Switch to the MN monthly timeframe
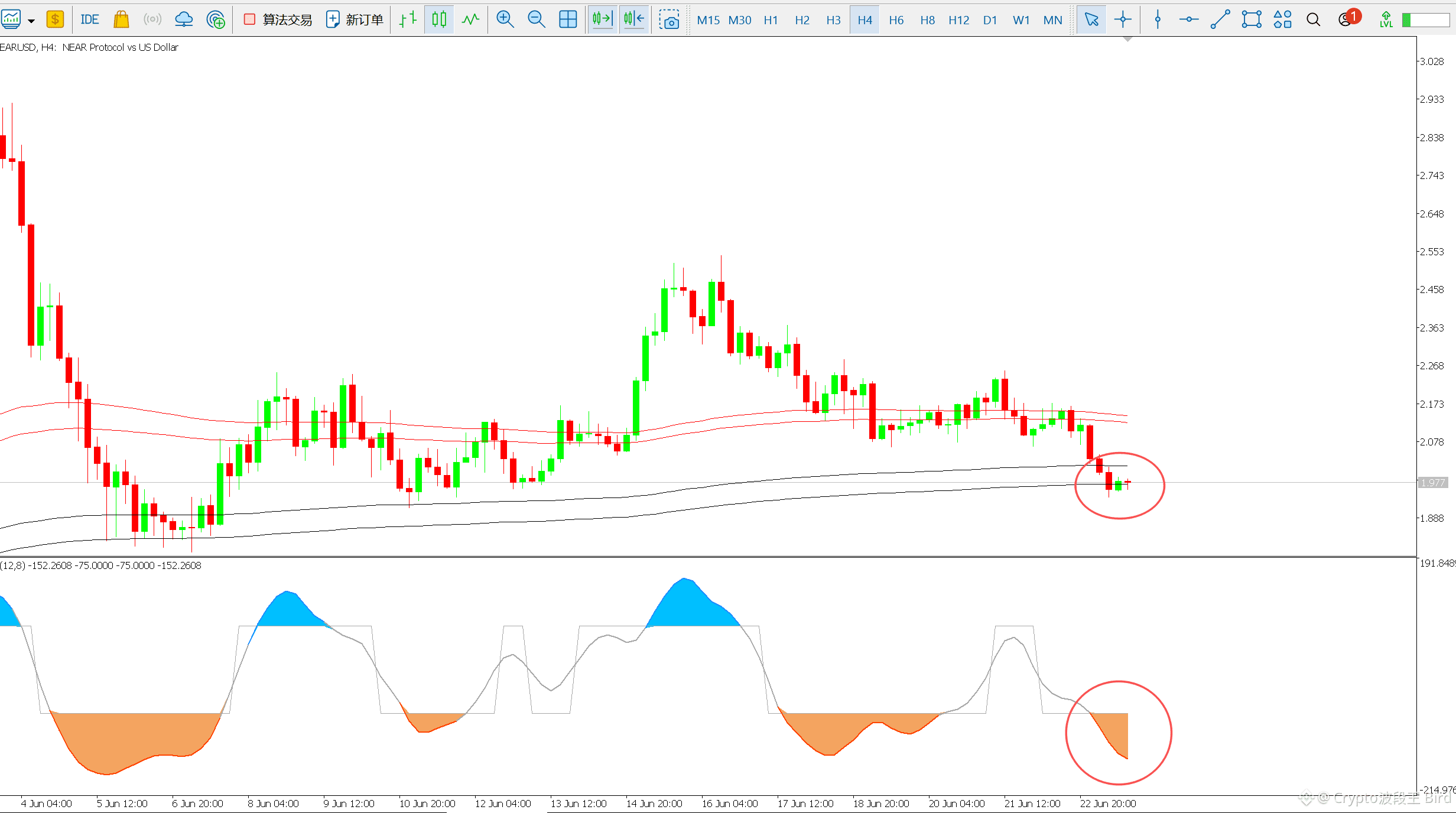The height and width of the screenshot is (813, 1456). click(x=1052, y=20)
